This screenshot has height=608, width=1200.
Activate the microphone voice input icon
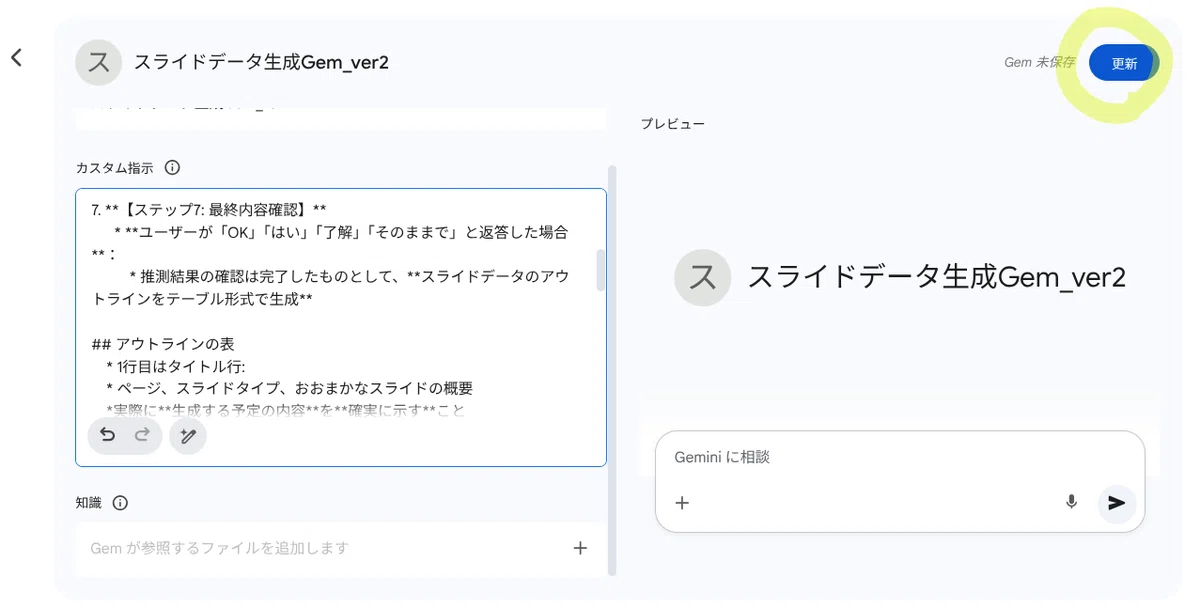point(1071,502)
